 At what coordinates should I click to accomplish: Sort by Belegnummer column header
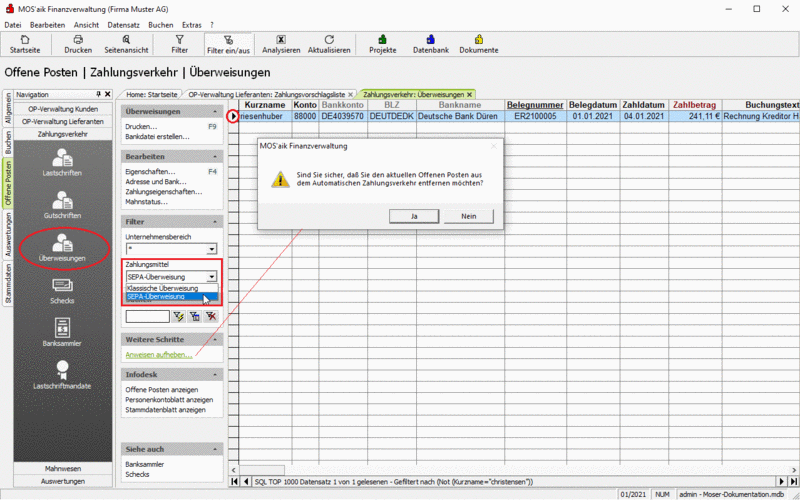click(x=535, y=105)
